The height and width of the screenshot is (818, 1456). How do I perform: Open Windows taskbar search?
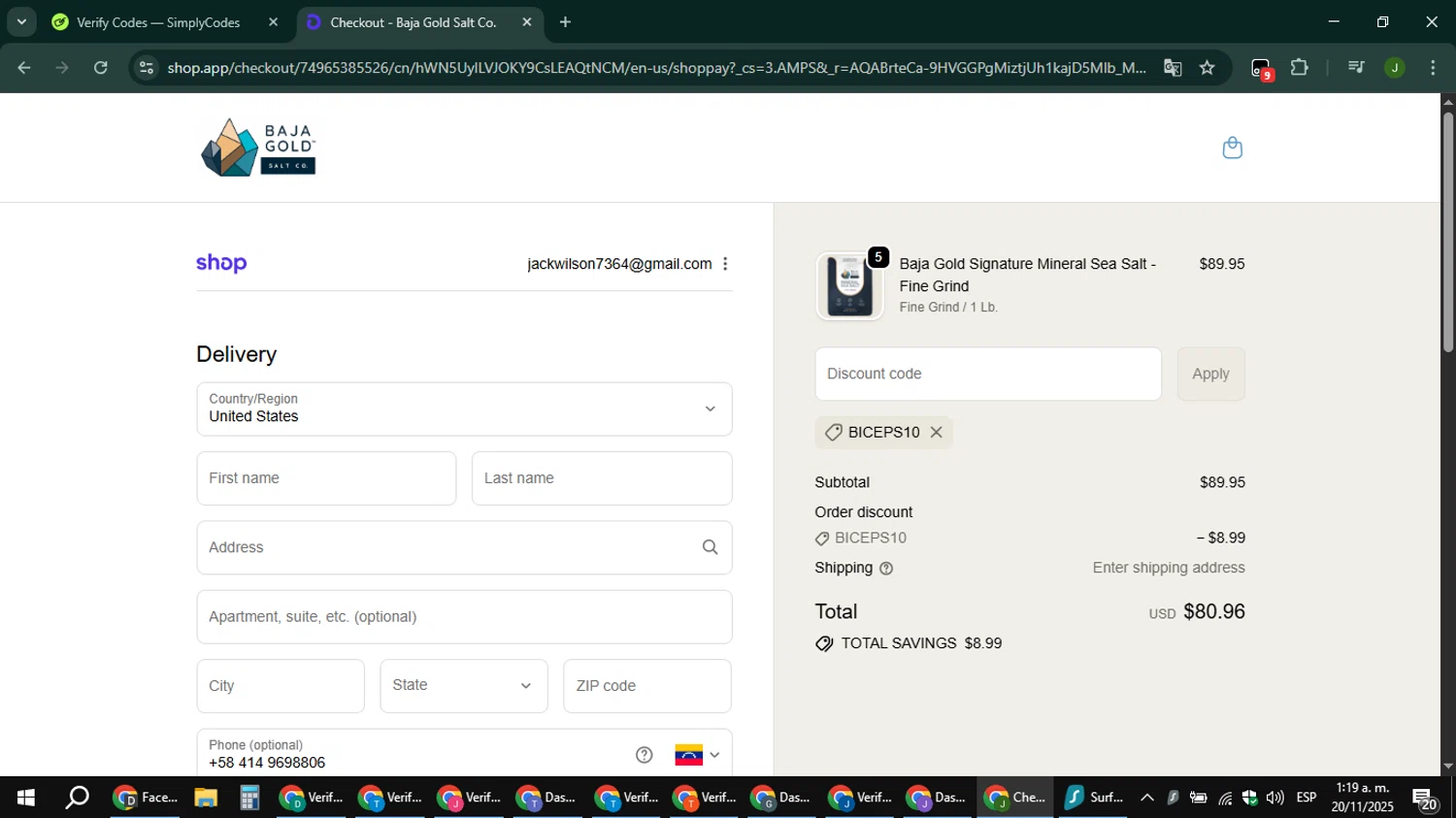pyautogui.click(x=77, y=798)
